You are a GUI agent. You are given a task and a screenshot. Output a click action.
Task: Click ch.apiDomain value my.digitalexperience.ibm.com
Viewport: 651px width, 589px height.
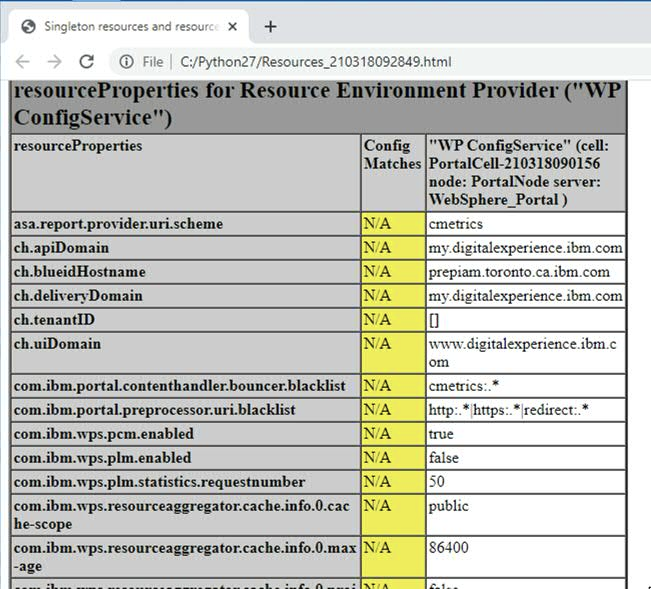526,248
